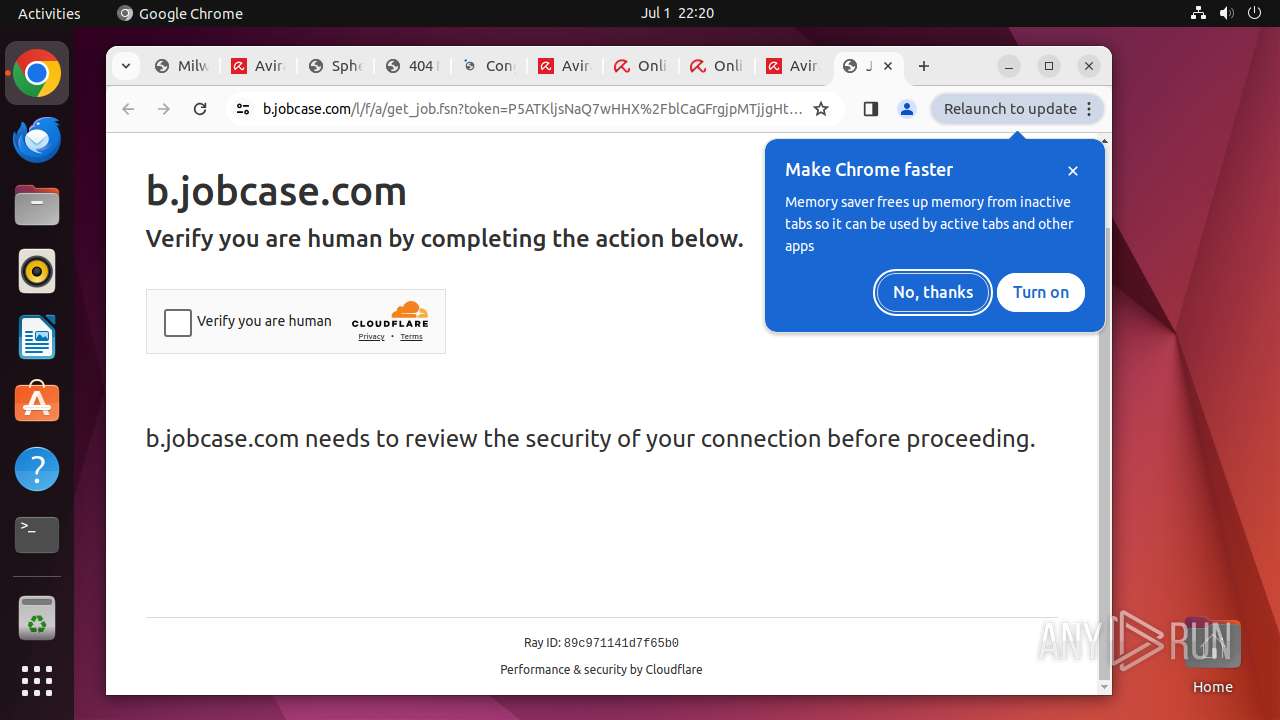The width and height of the screenshot is (1280, 720).
Task: Maximize the Chrome window
Action: coord(1049,66)
